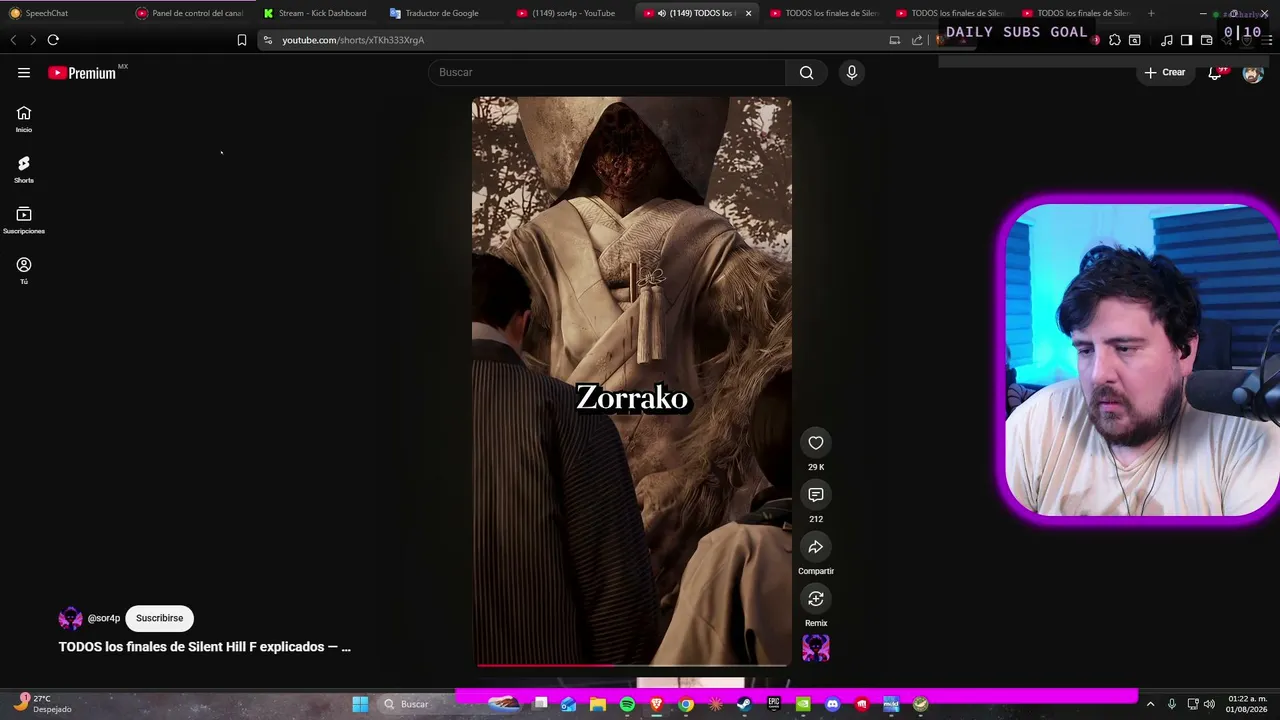Open the taskbar clock and calendar
This screenshot has width=1280, height=720.
click(1247, 704)
